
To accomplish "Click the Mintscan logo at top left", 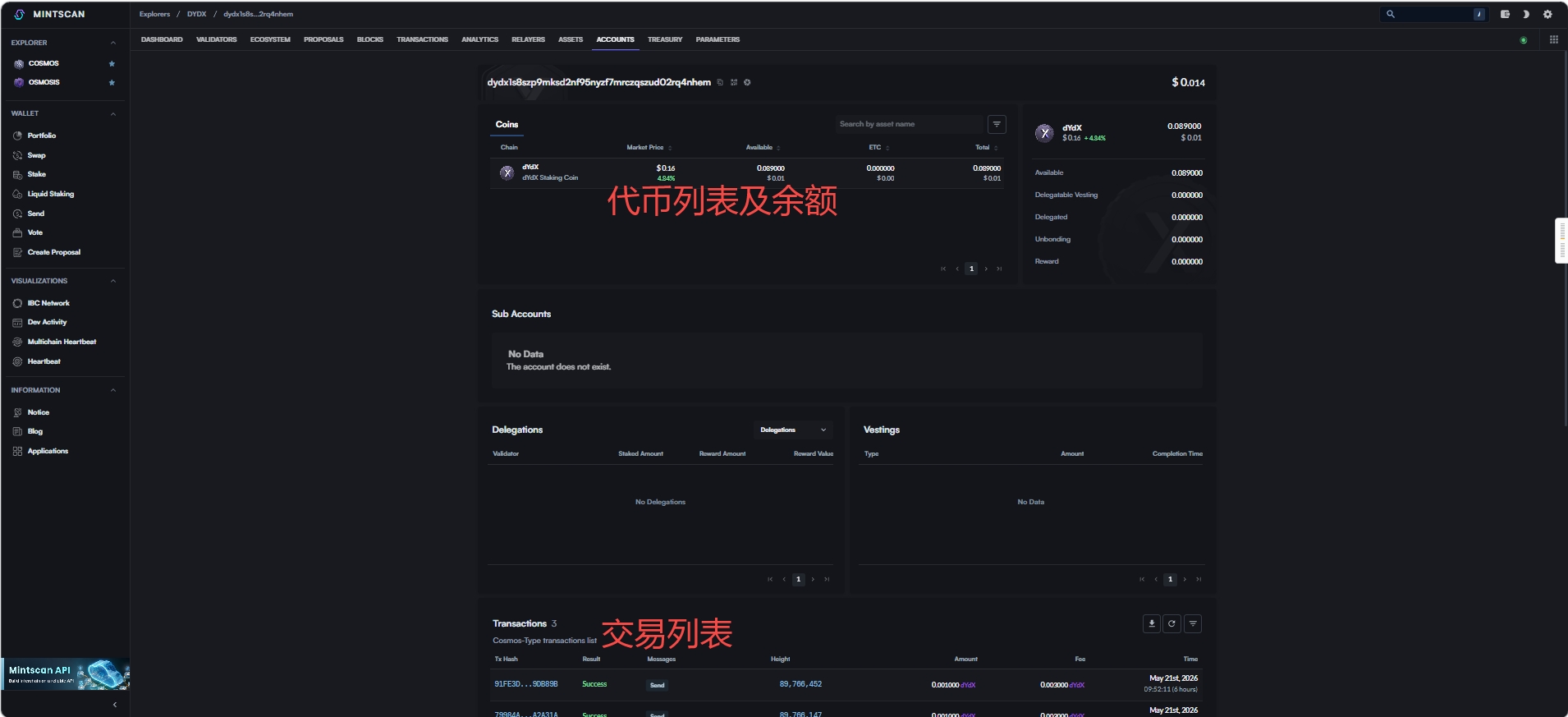I will point(49,14).
